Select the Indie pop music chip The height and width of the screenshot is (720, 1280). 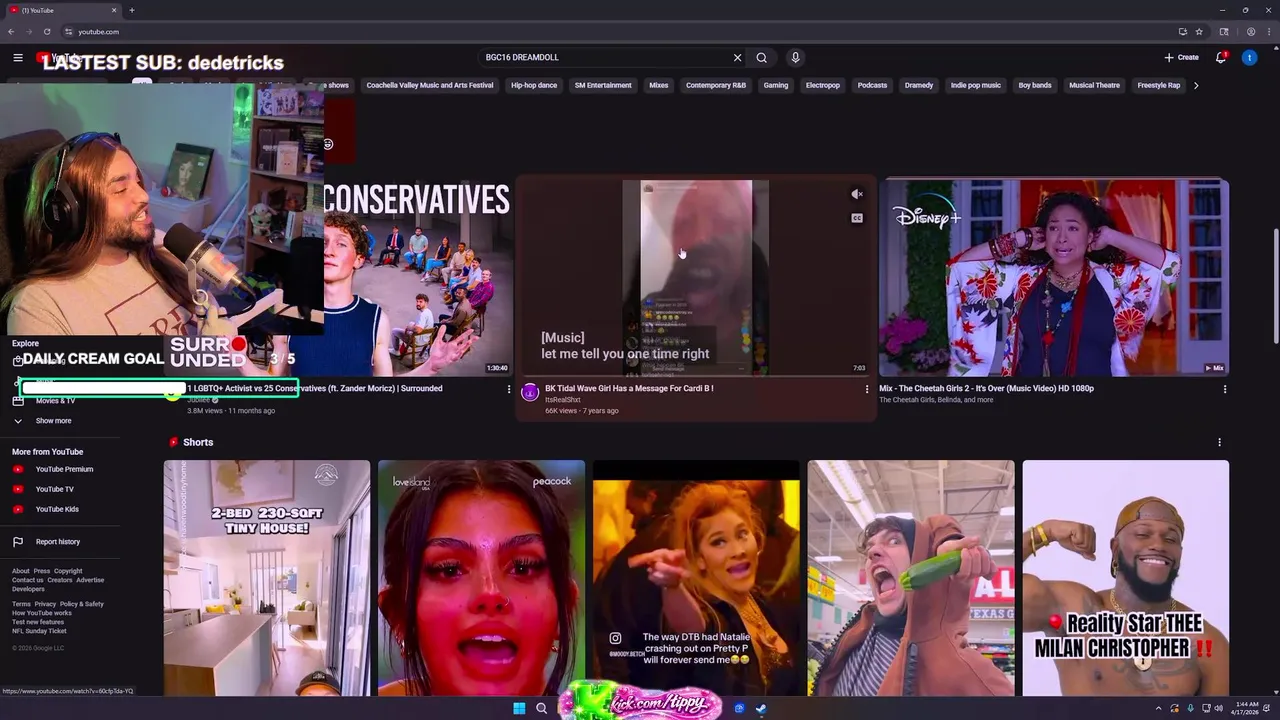pyautogui.click(x=976, y=85)
